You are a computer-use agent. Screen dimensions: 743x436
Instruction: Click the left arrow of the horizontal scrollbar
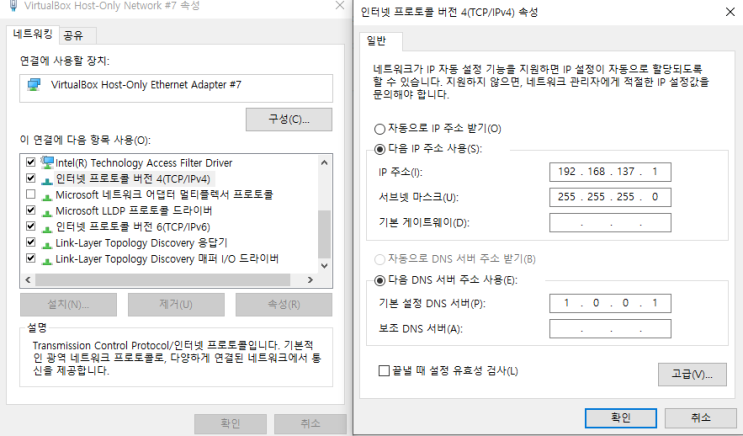click(x=28, y=280)
